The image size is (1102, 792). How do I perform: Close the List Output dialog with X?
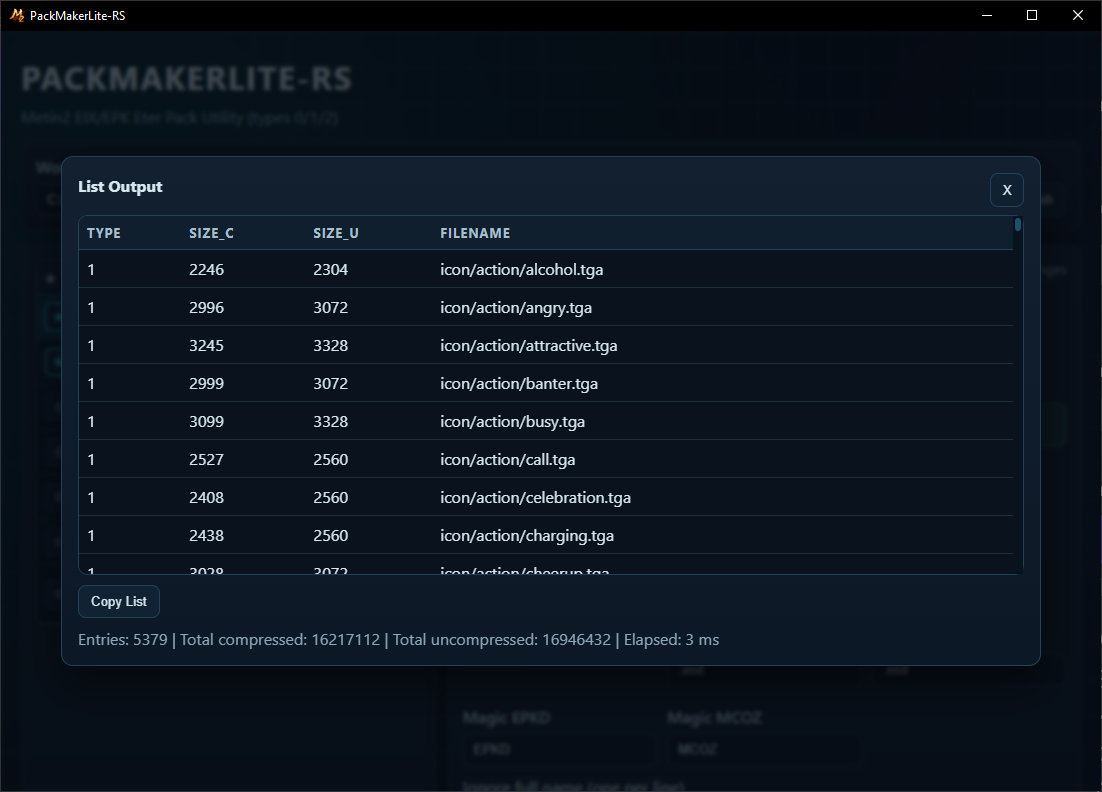[1006, 190]
